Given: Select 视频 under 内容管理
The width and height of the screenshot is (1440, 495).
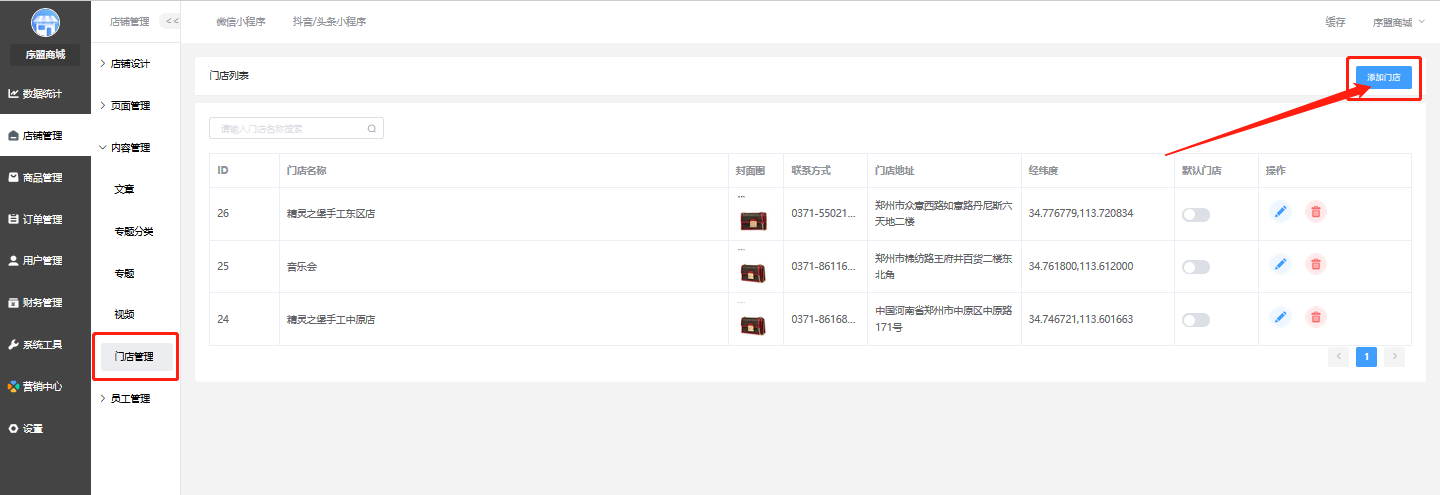Looking at the screenshot, I should tap(124, 315).
